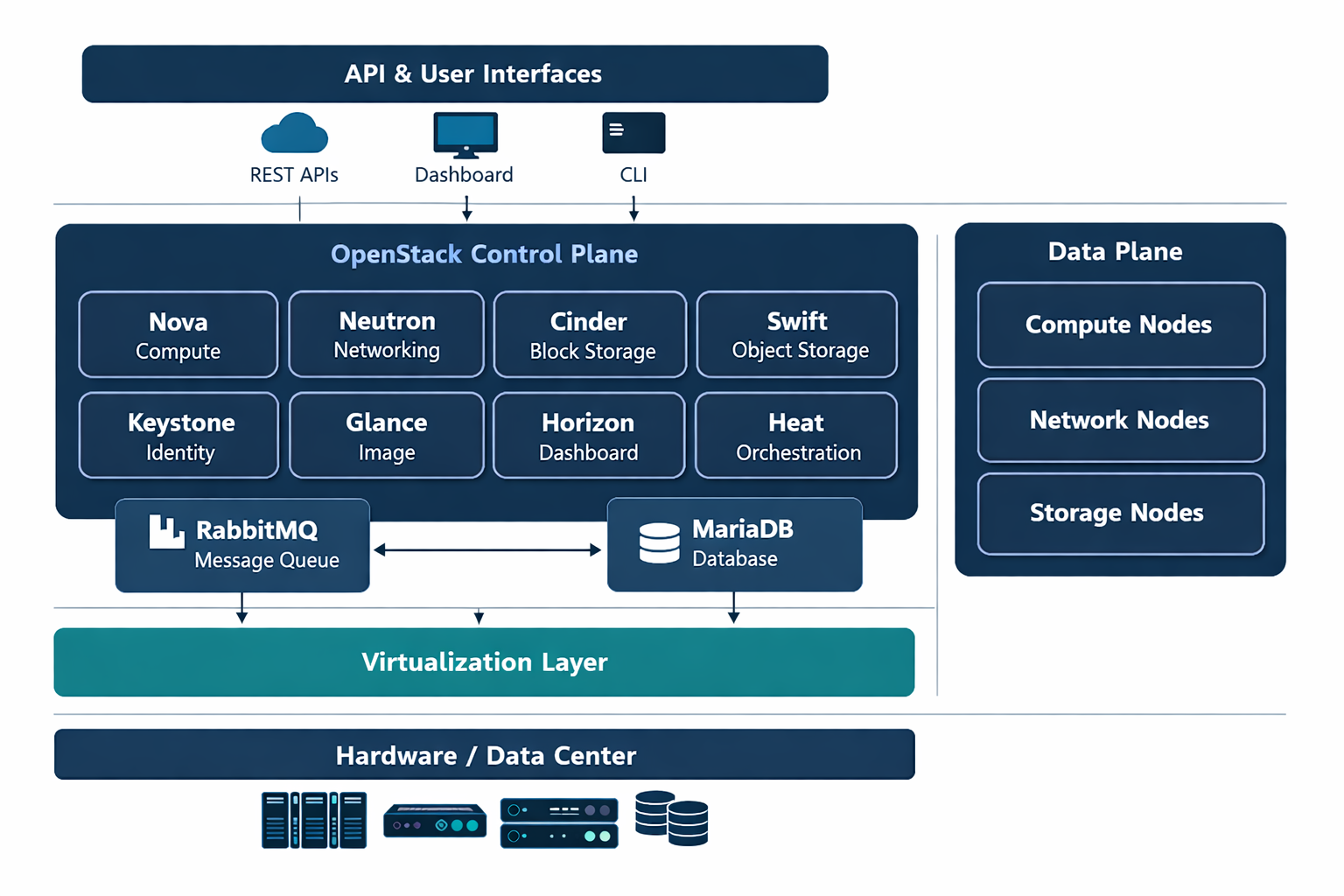The image size is (1344, 896).
Task: Click the server racks hardware icon
Action: pos(314,820)
